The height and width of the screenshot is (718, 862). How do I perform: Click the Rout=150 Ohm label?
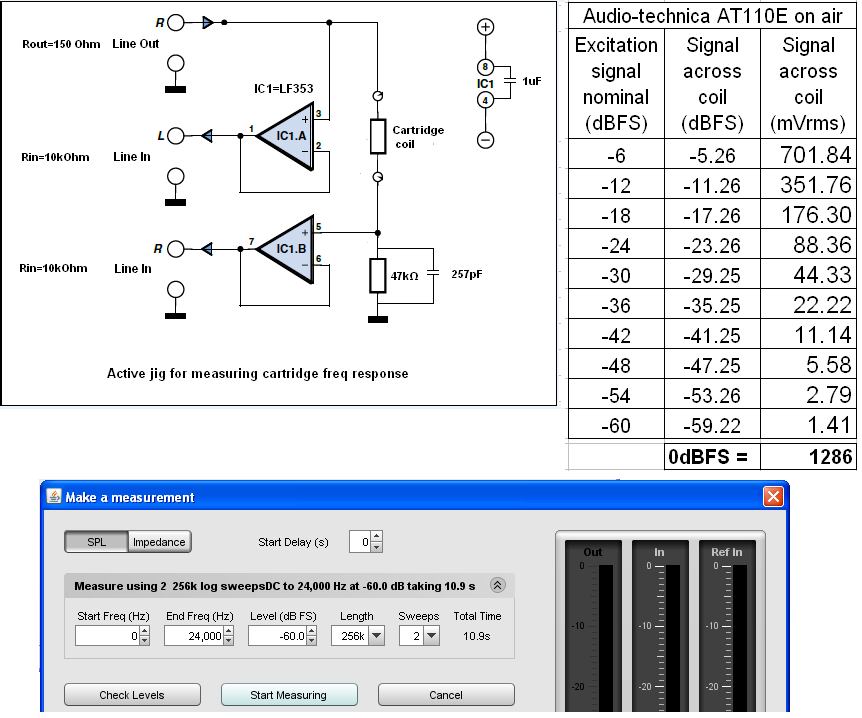click(x=61, y=44)
